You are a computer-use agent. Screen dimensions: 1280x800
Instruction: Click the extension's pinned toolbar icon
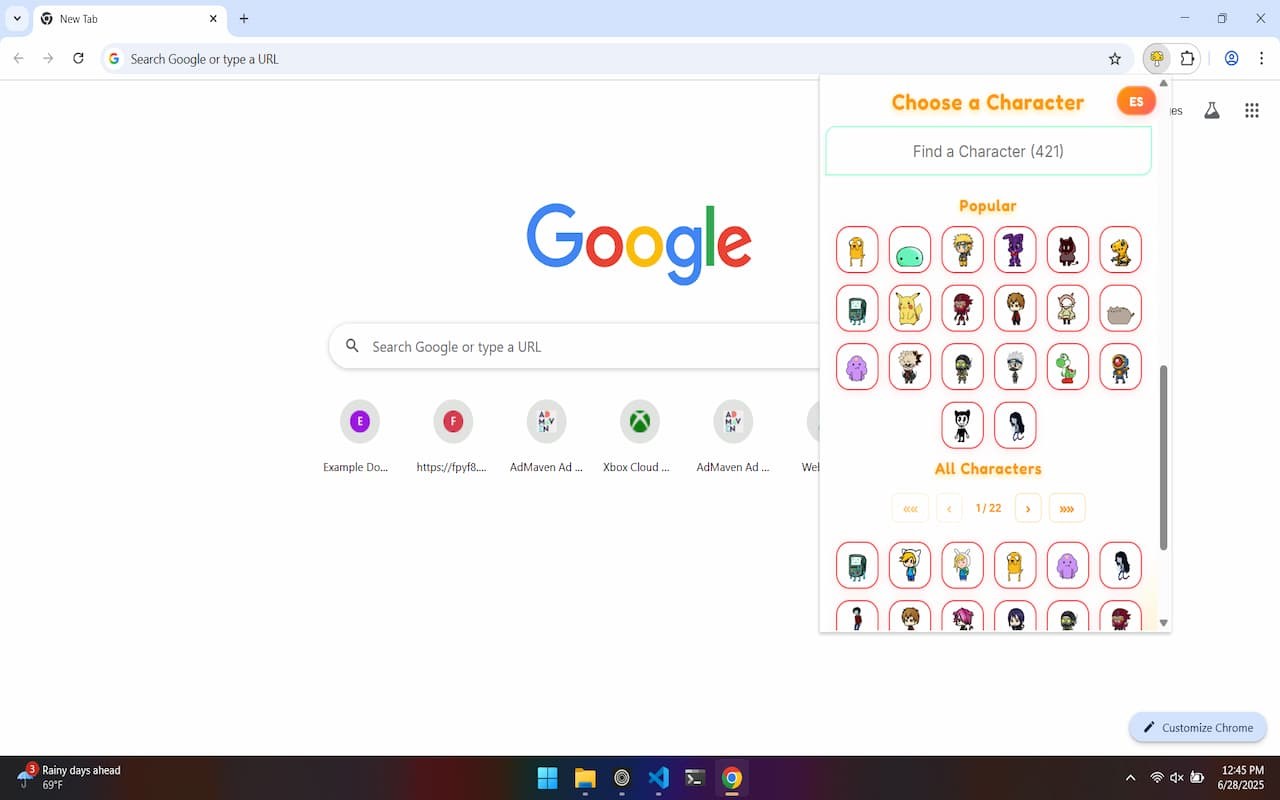pyautogui.click(x=1157, y=59)
